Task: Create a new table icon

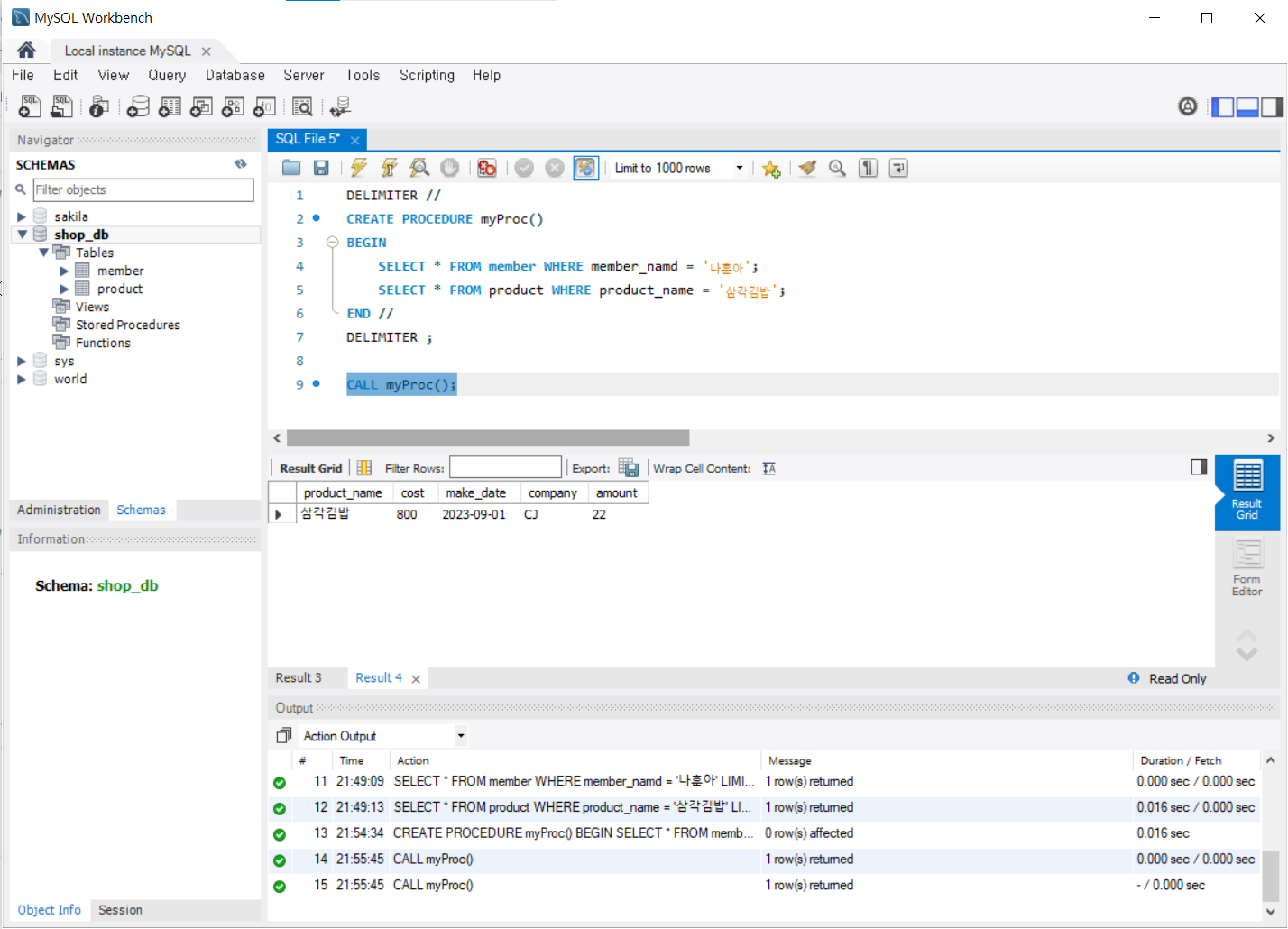Action: 170,107
